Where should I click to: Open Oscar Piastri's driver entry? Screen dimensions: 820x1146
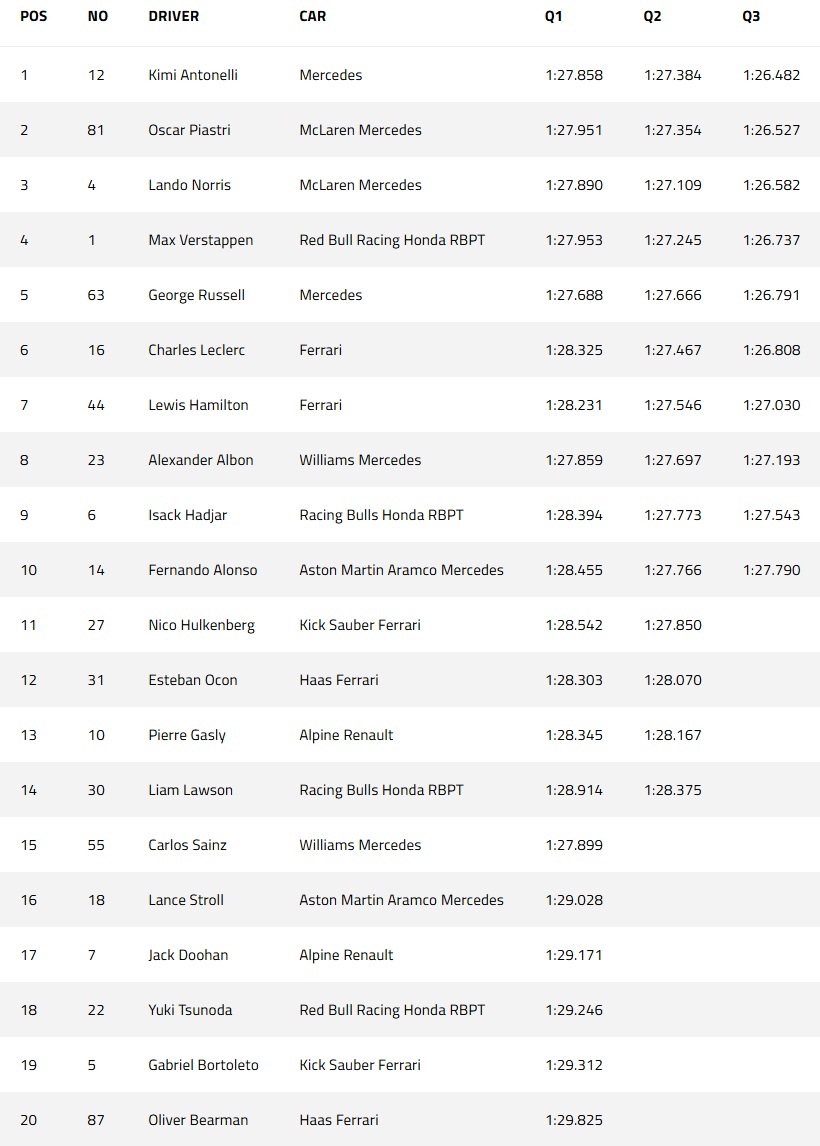189,130
